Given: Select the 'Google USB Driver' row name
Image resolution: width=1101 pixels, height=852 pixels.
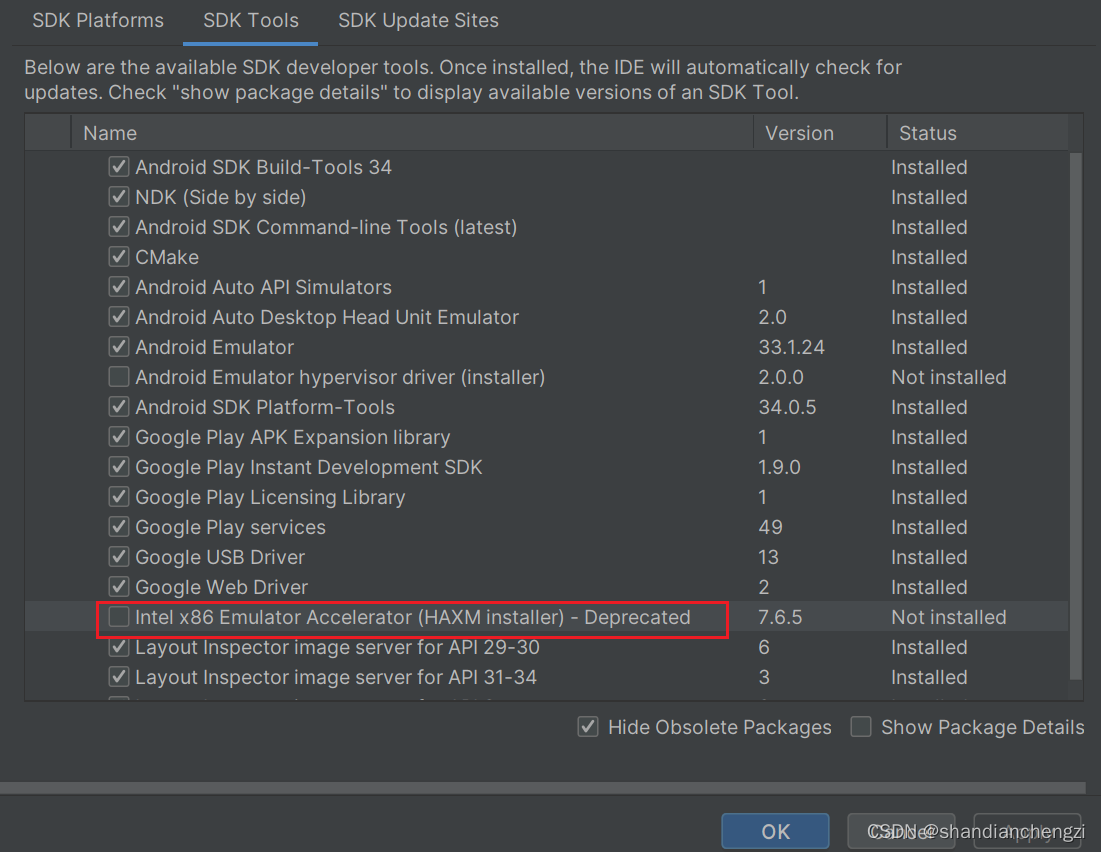Looking at the screenshot, I should (x=220, y=557).
